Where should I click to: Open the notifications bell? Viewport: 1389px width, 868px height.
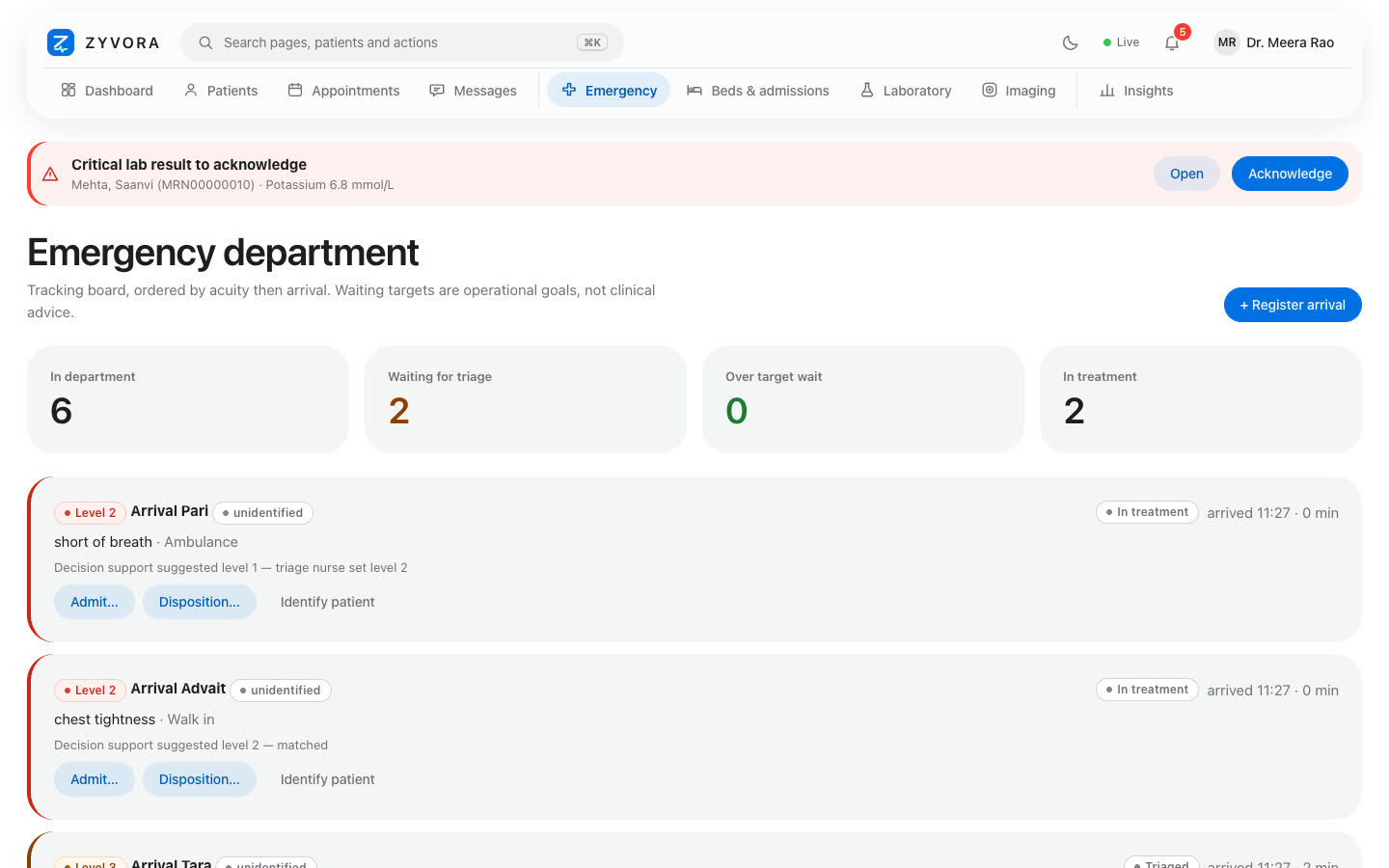click(1172, 42)
